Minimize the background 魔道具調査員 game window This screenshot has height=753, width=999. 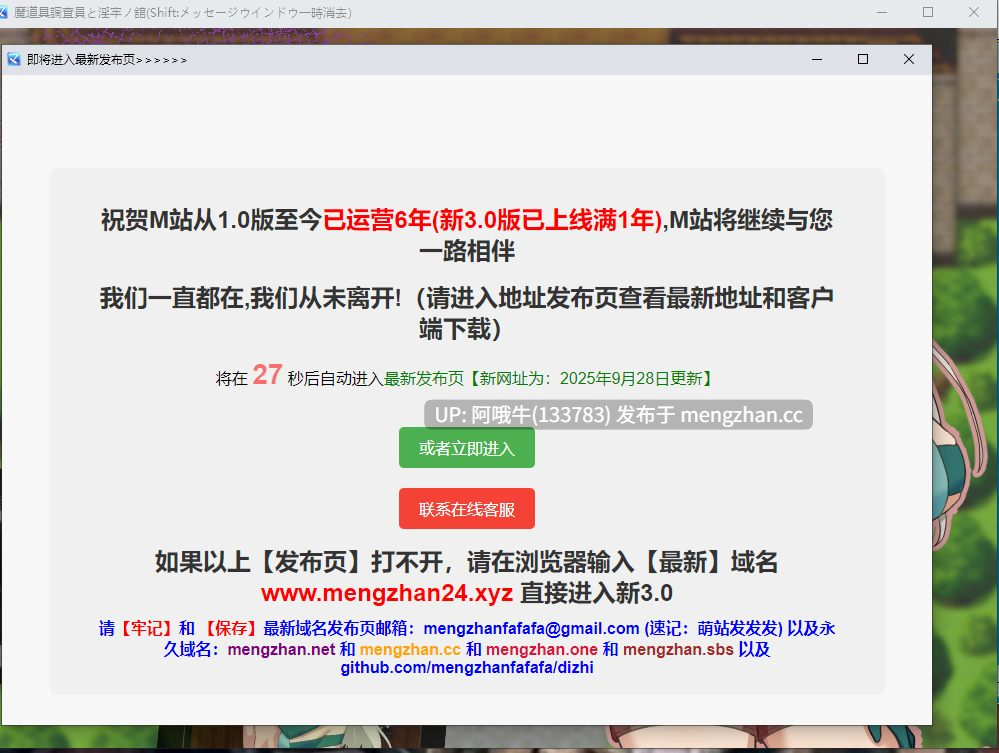[882, 12]
